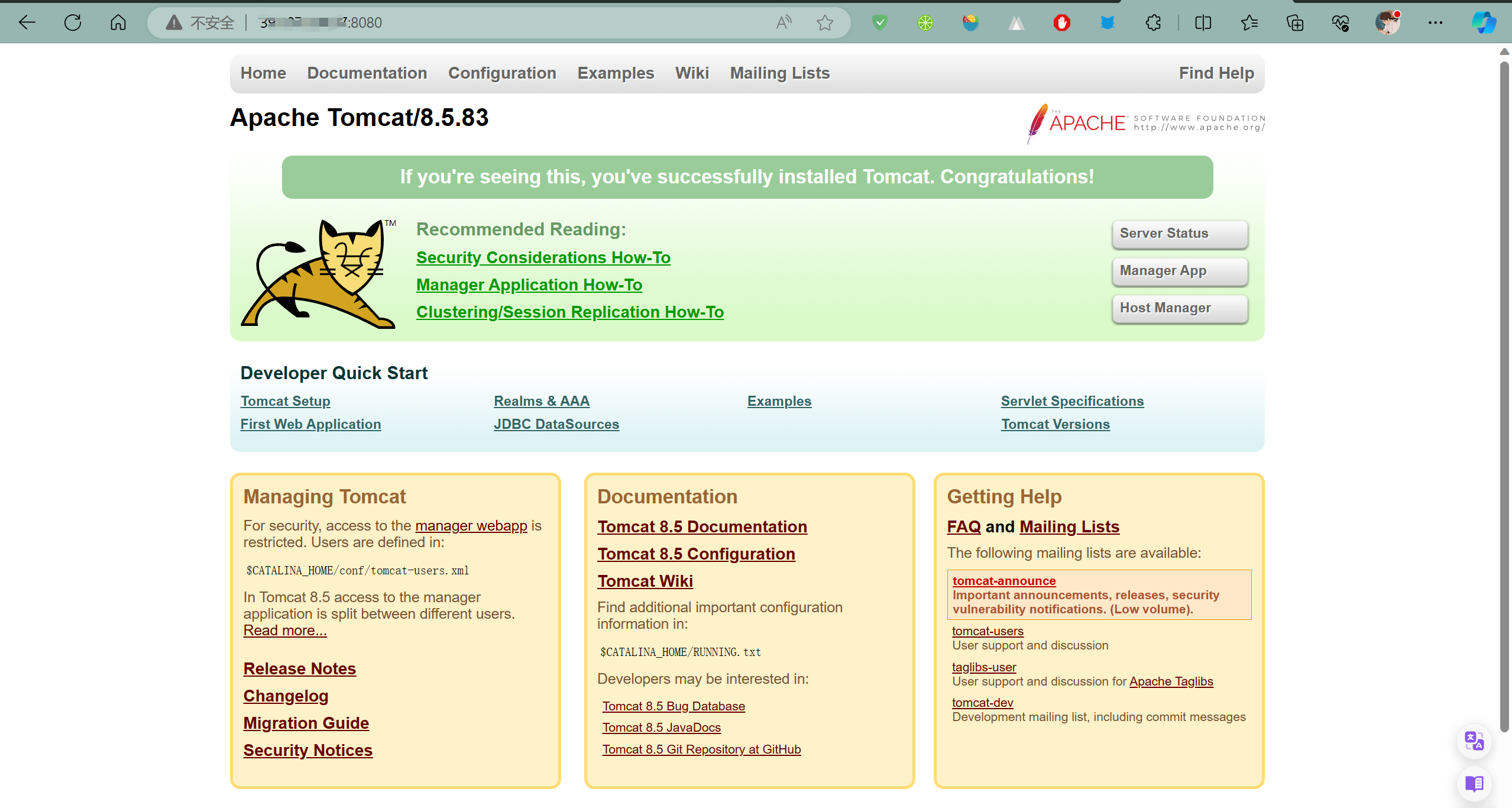This screenshot has width=1512, height=808.
Task: Toggle split screen icon in toolbar
Action: (x=1203, y=23)
